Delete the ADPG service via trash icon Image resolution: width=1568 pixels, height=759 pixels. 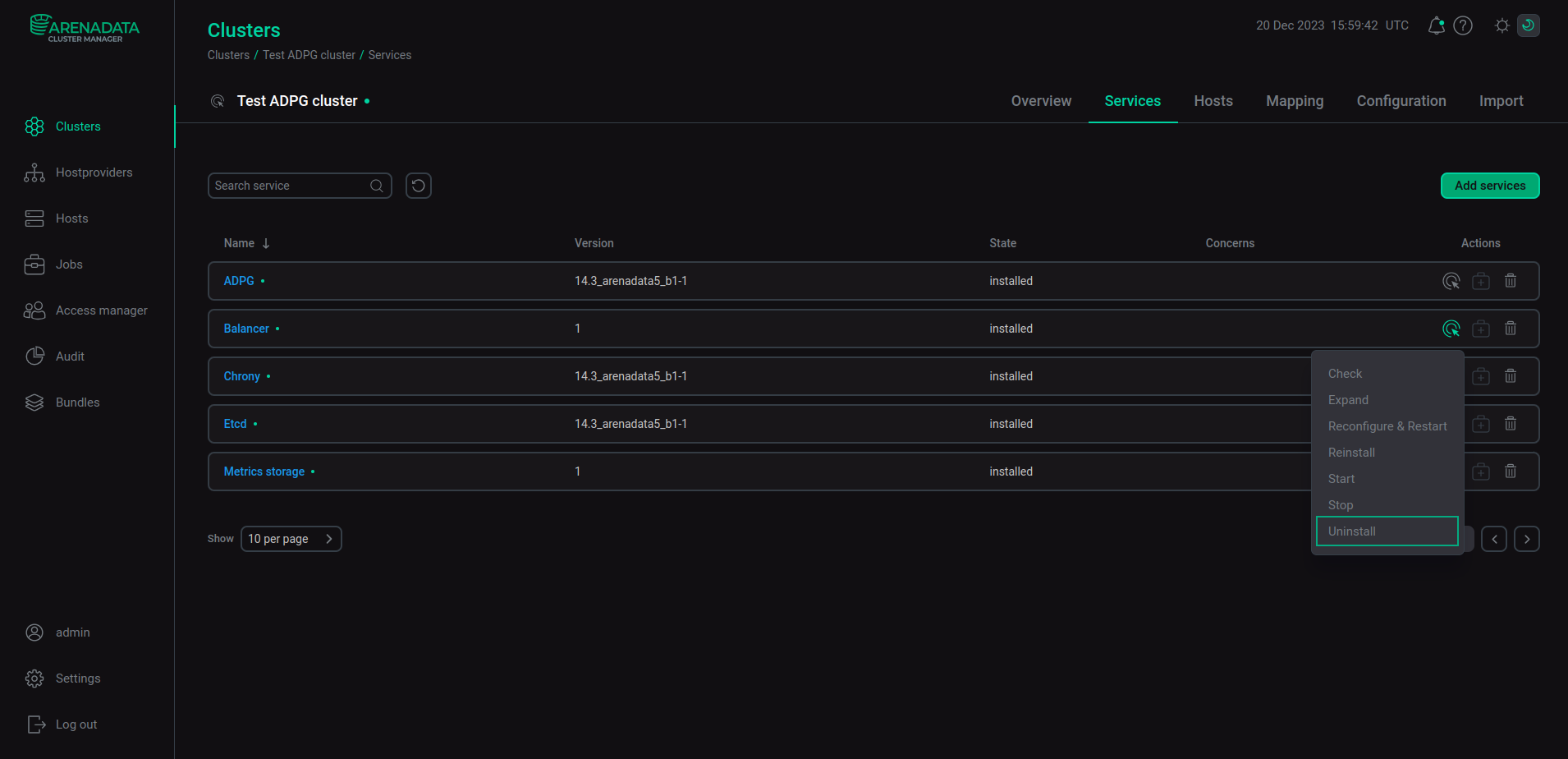(1511, 281)
